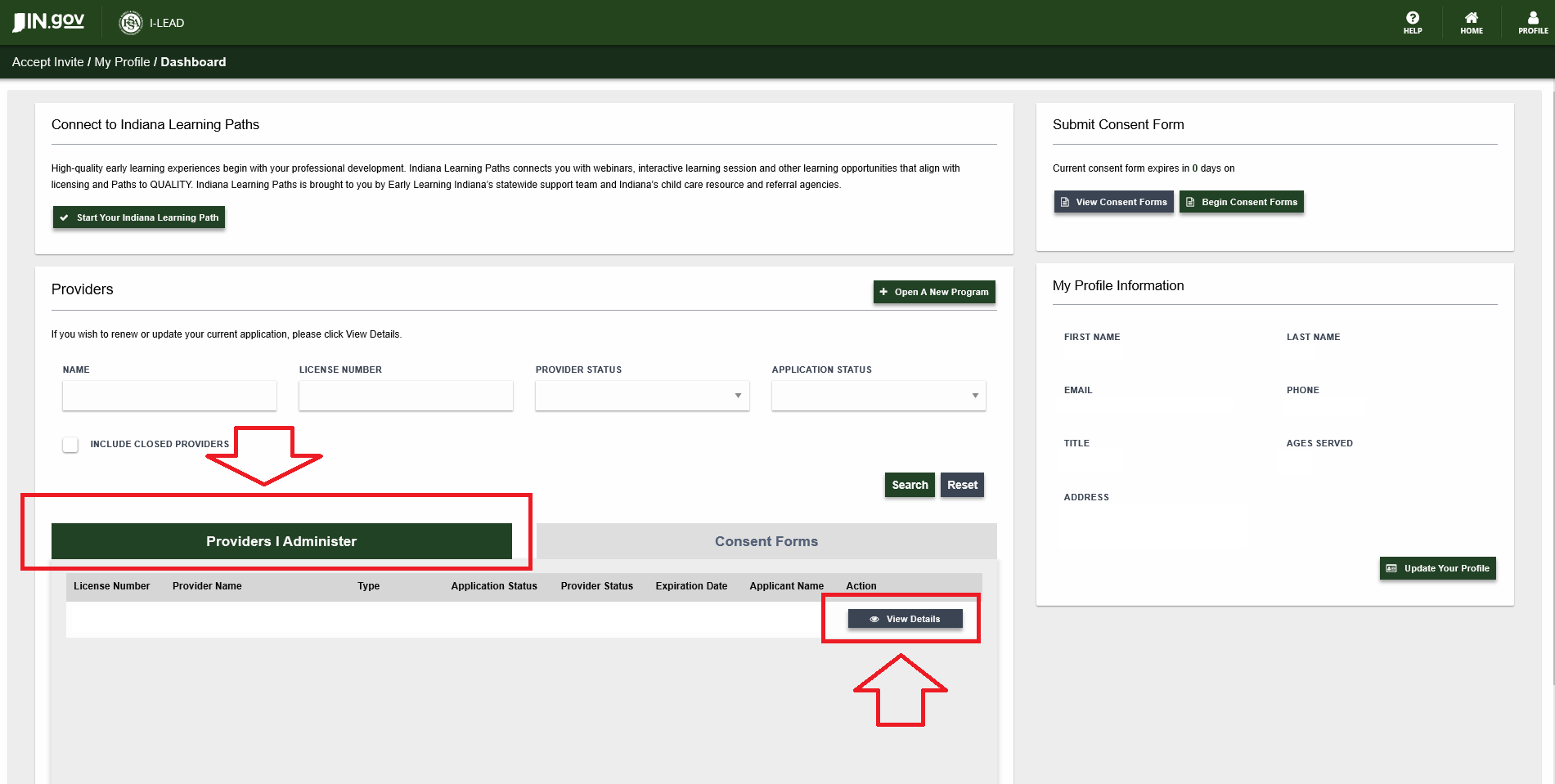Click the I-LEAD state seal icon
The height and width of the screenshot is (784, 1555).
click(131, 23)
